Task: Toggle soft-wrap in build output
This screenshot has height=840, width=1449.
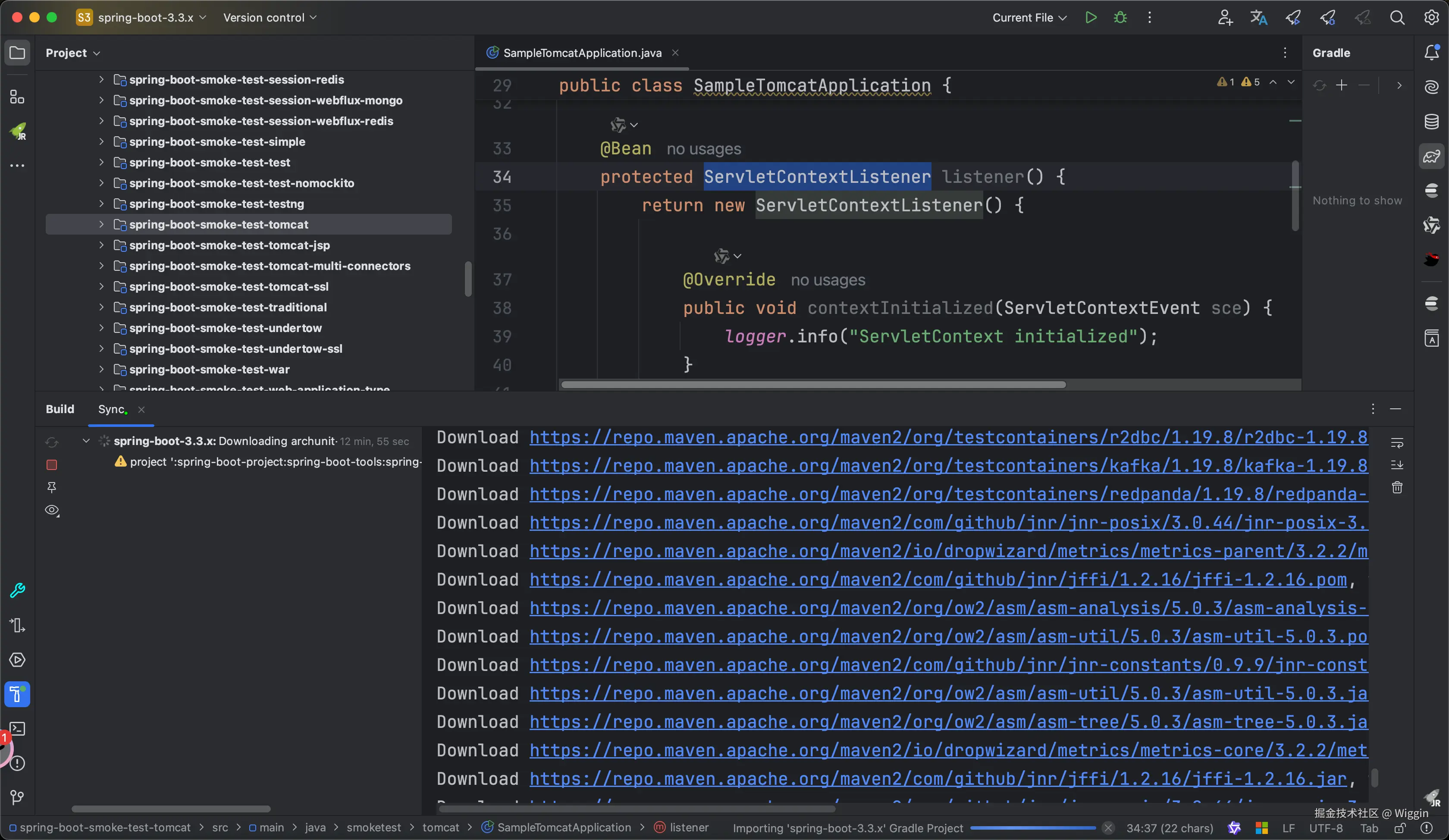Action: (1397, 443)
